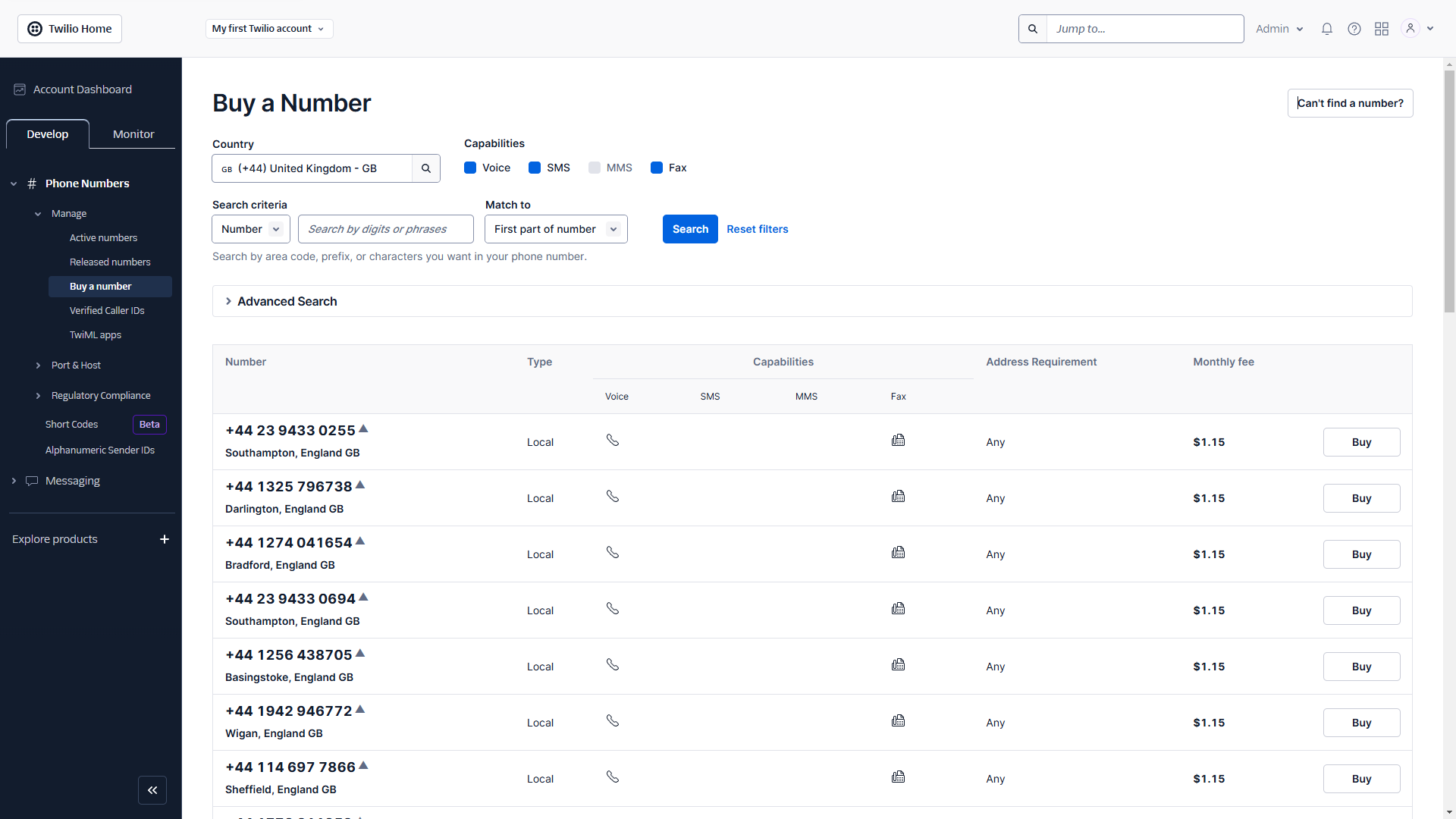Screen dimensions: 1456x819
Task: Collapse the sidebar using double-chevron icon
Action: pos(152,790)
